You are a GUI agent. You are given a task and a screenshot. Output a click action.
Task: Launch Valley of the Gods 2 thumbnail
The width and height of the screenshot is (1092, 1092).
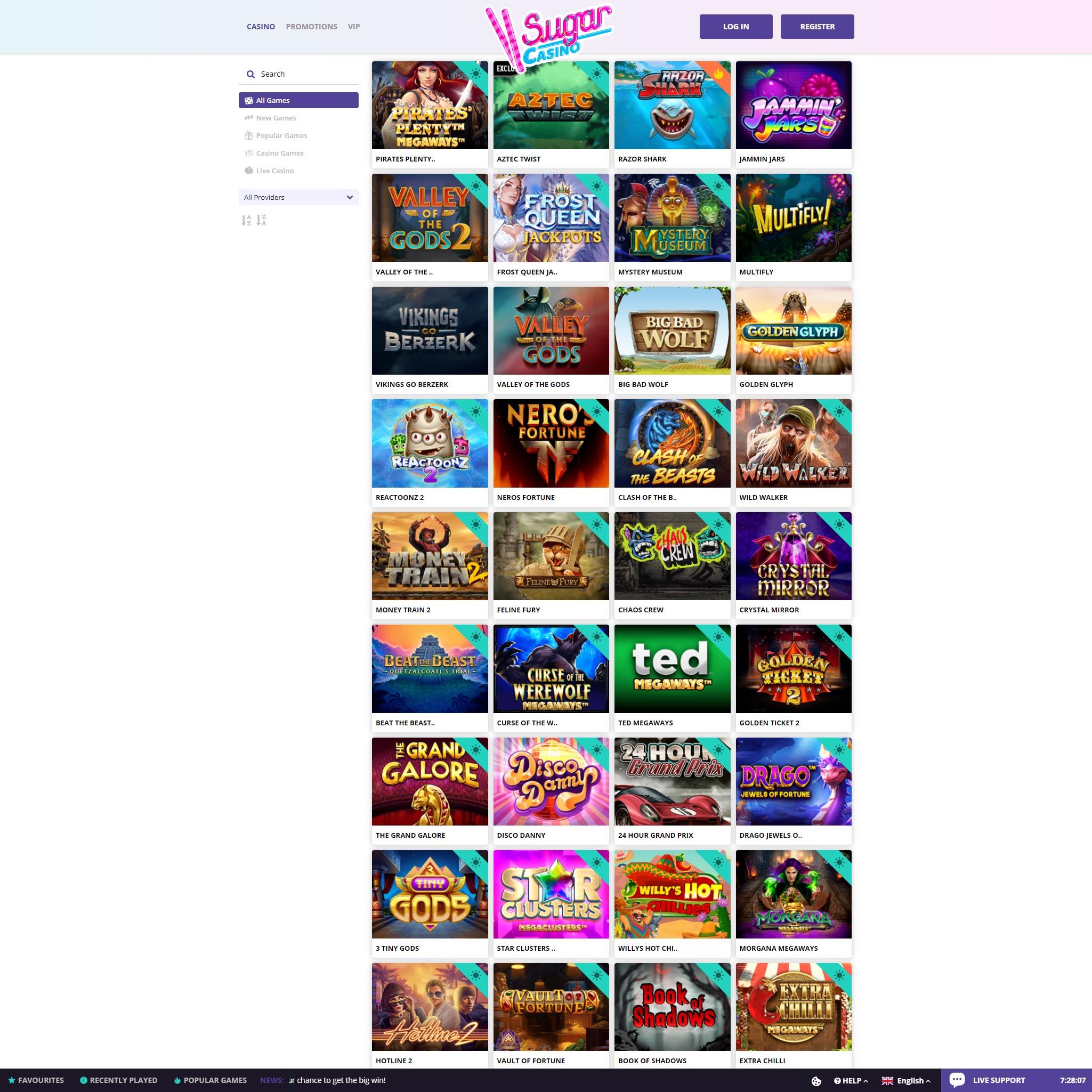click(x=430, y=218)
